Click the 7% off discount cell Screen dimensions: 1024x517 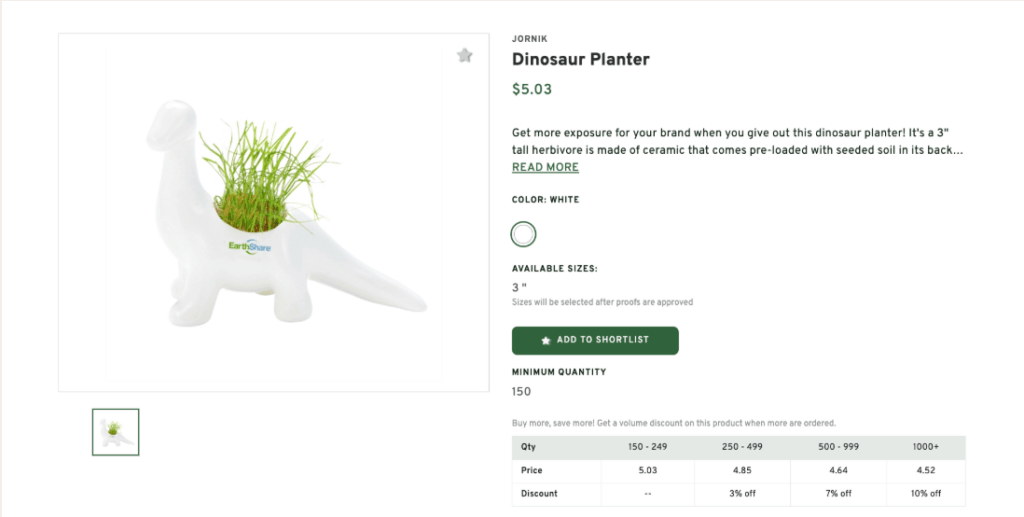[836, 493]
